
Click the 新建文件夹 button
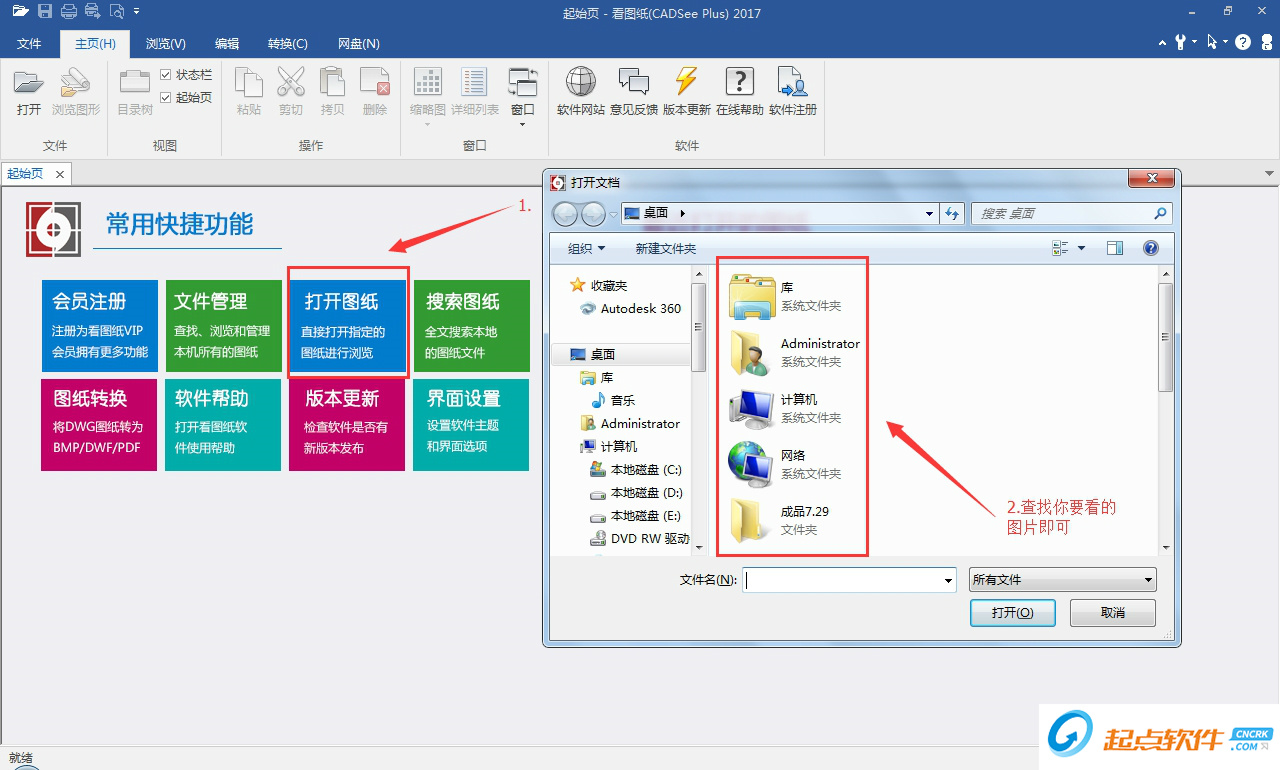[x=666, y=248]
